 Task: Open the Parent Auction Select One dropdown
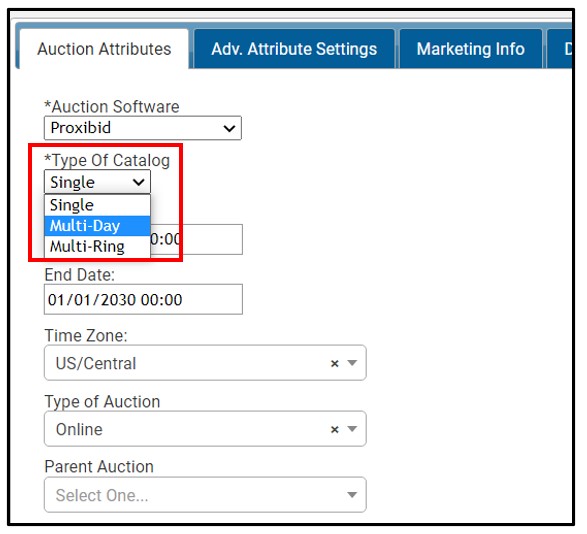pyautogui.click(x=205, y=495)
